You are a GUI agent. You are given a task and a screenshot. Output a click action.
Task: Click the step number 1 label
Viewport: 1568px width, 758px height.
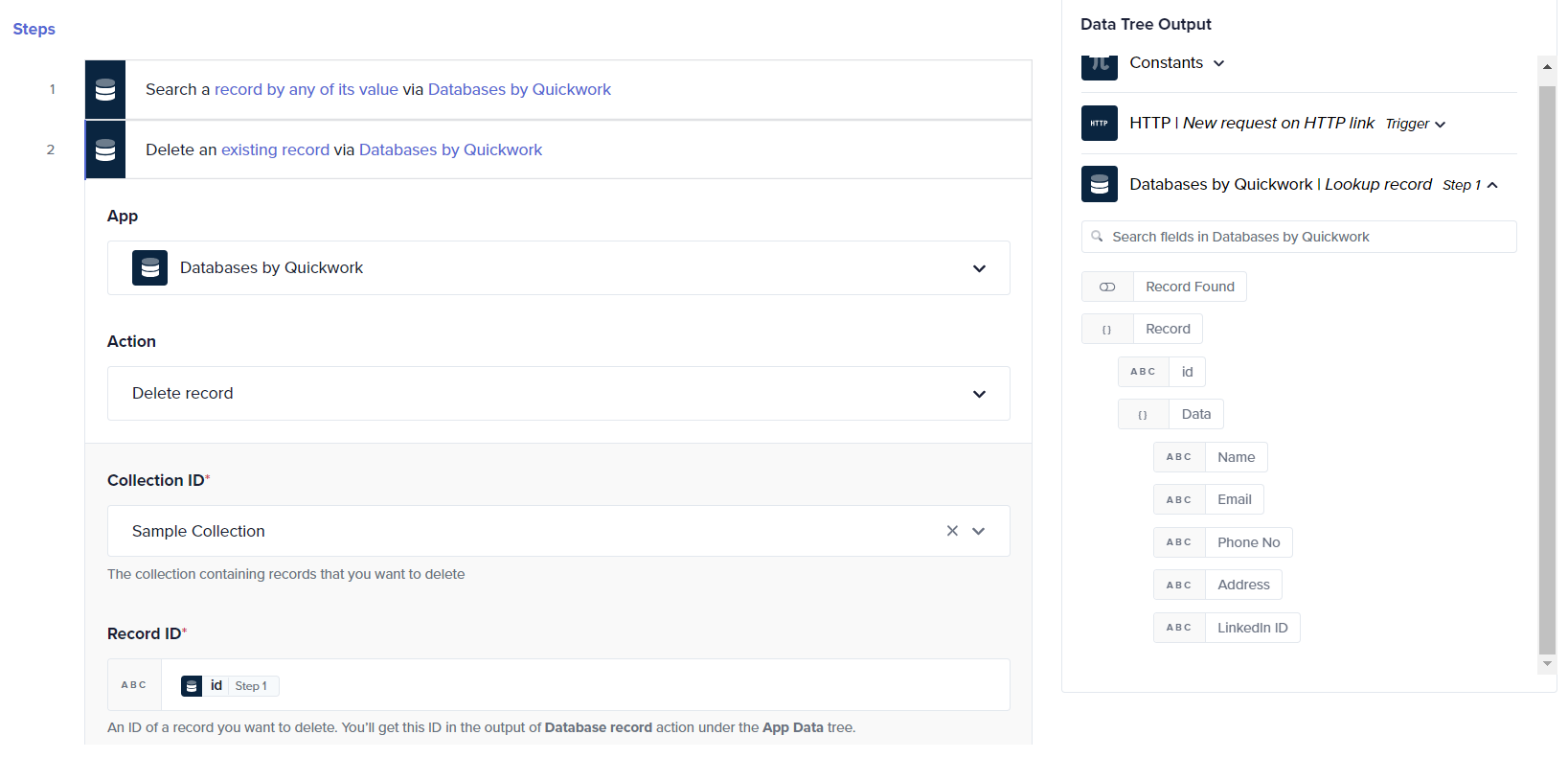[x=52, y=89]
